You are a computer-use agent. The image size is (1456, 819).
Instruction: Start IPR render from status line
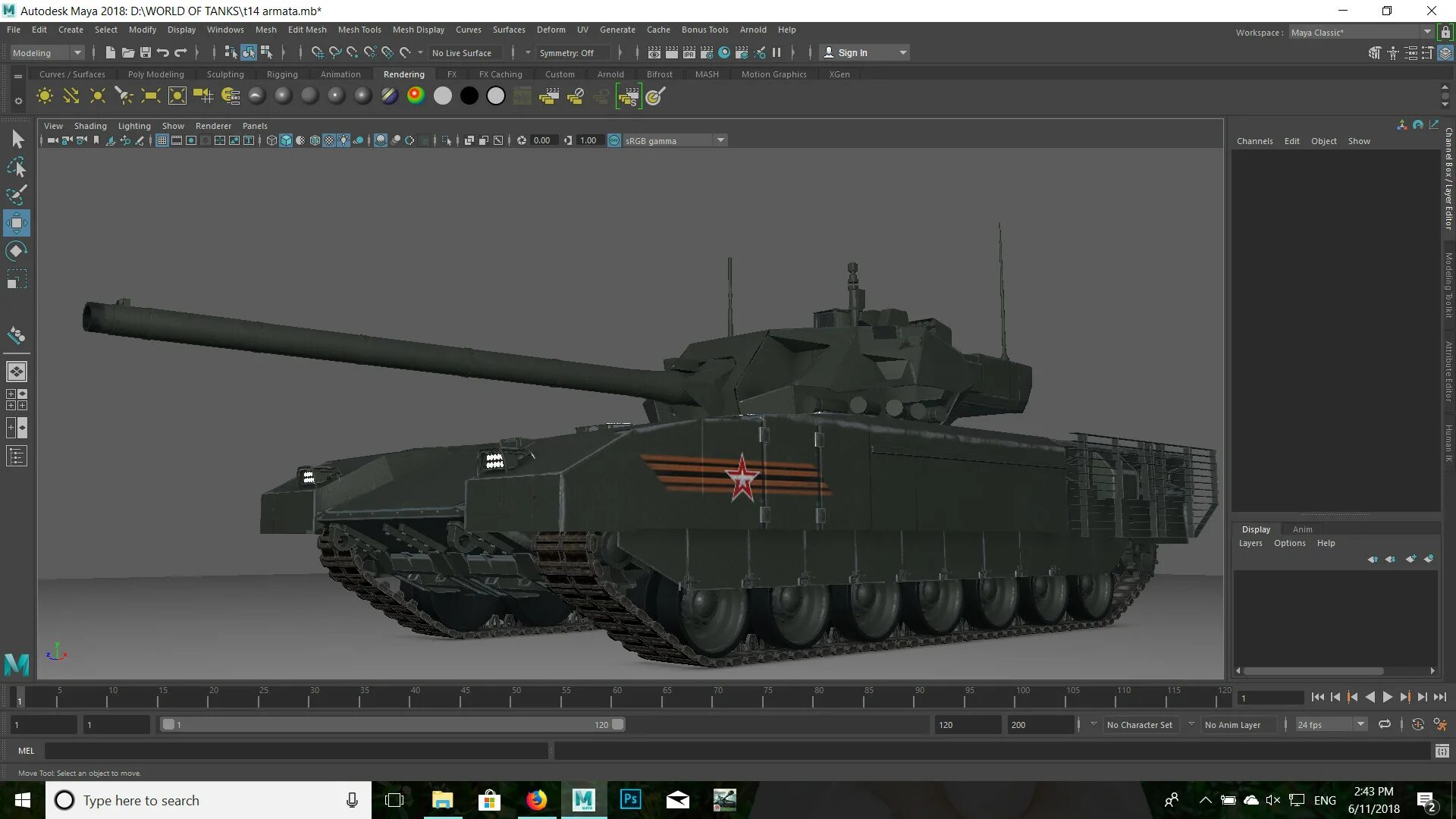tap(689, 52)
